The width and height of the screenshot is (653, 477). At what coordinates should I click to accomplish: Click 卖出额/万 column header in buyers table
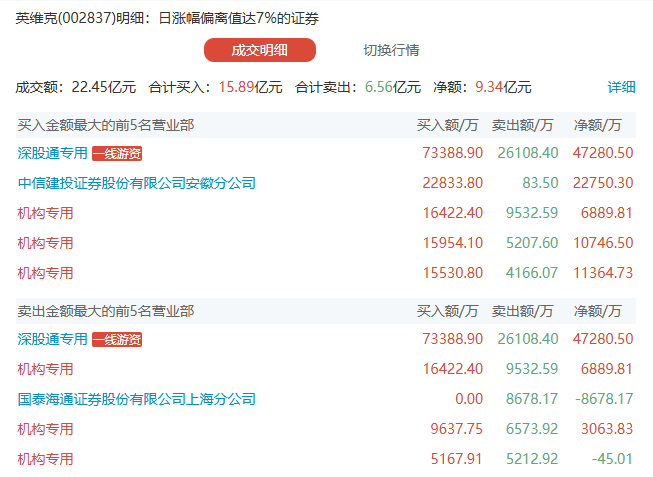tap(523, 125)
